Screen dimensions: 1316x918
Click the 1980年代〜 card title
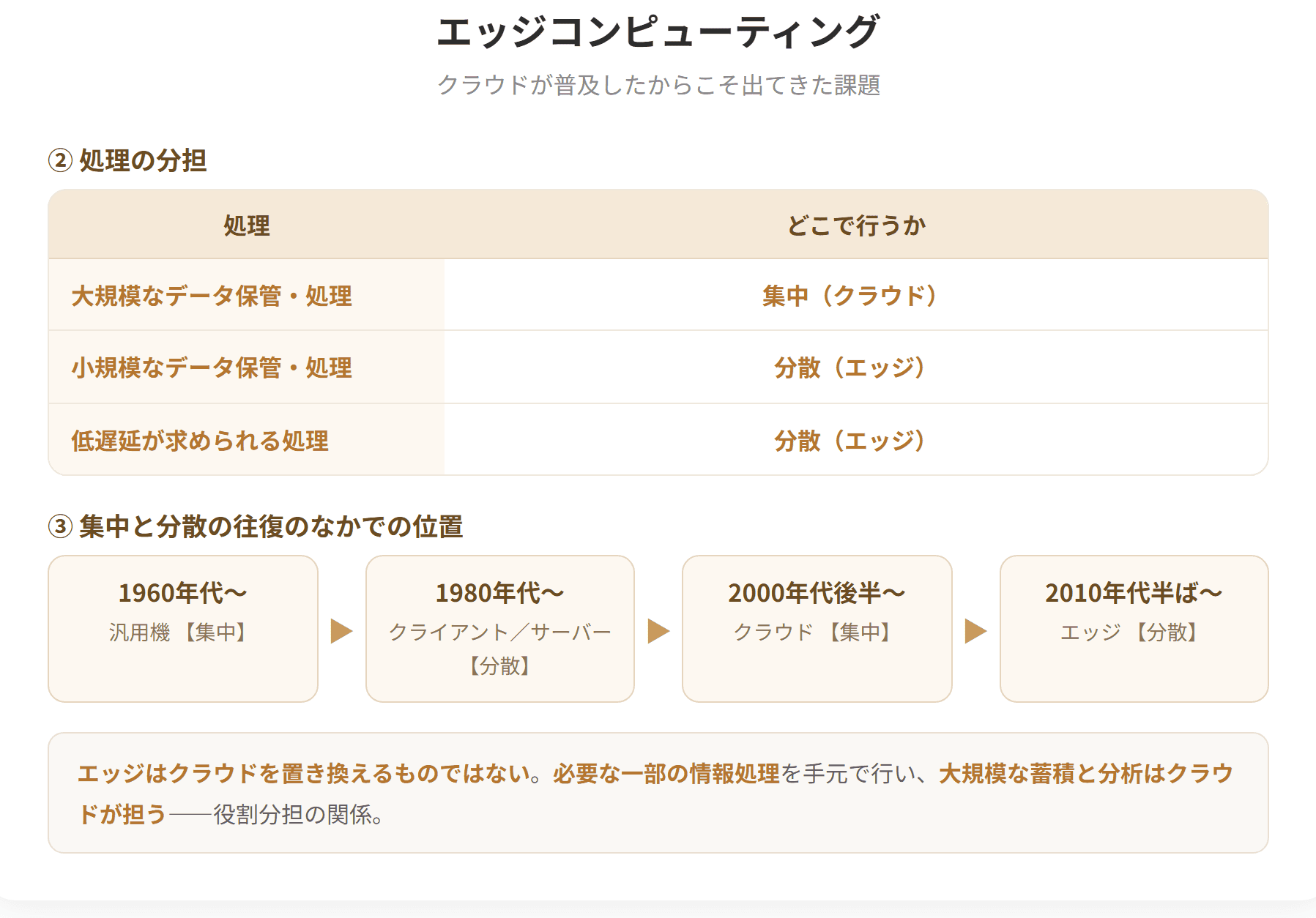(x=500, y=593)
